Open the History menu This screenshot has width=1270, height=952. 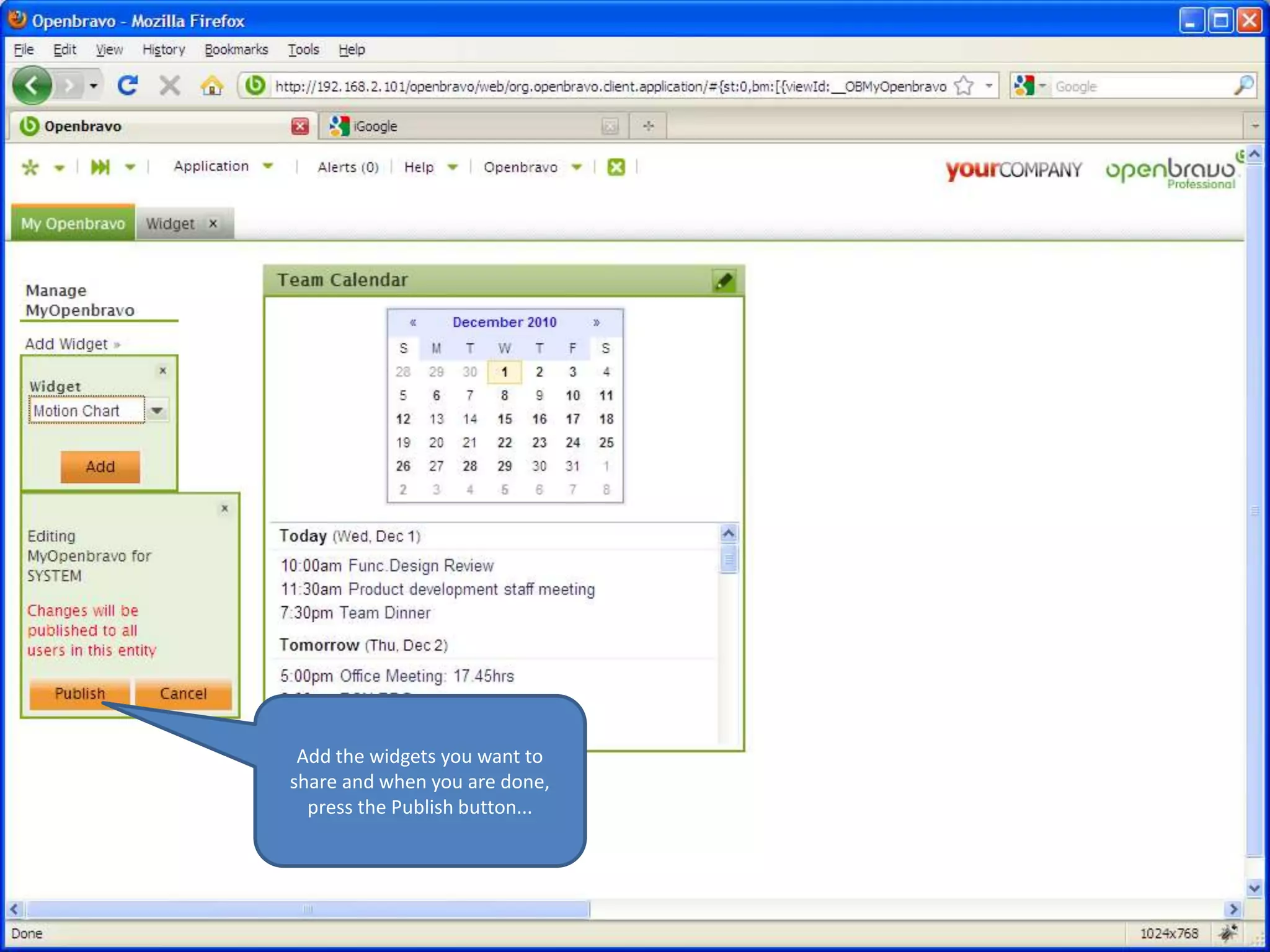click(x=164, y=50)
